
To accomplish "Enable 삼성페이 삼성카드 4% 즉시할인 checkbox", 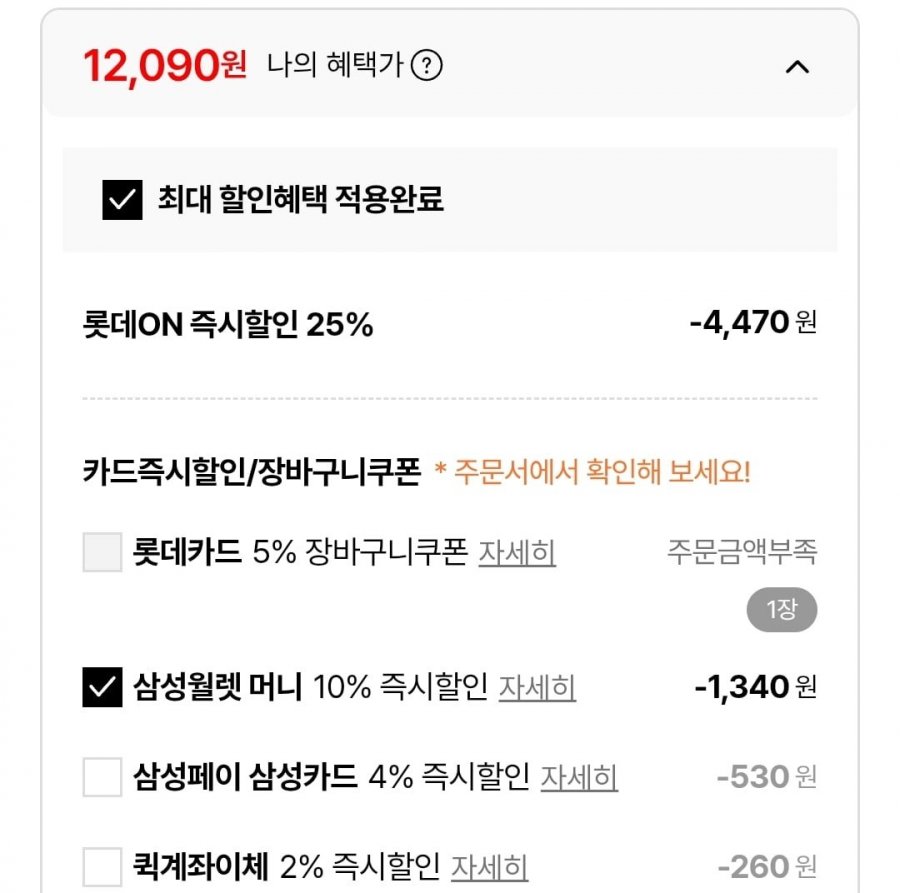I will click(x=102, y=777).
